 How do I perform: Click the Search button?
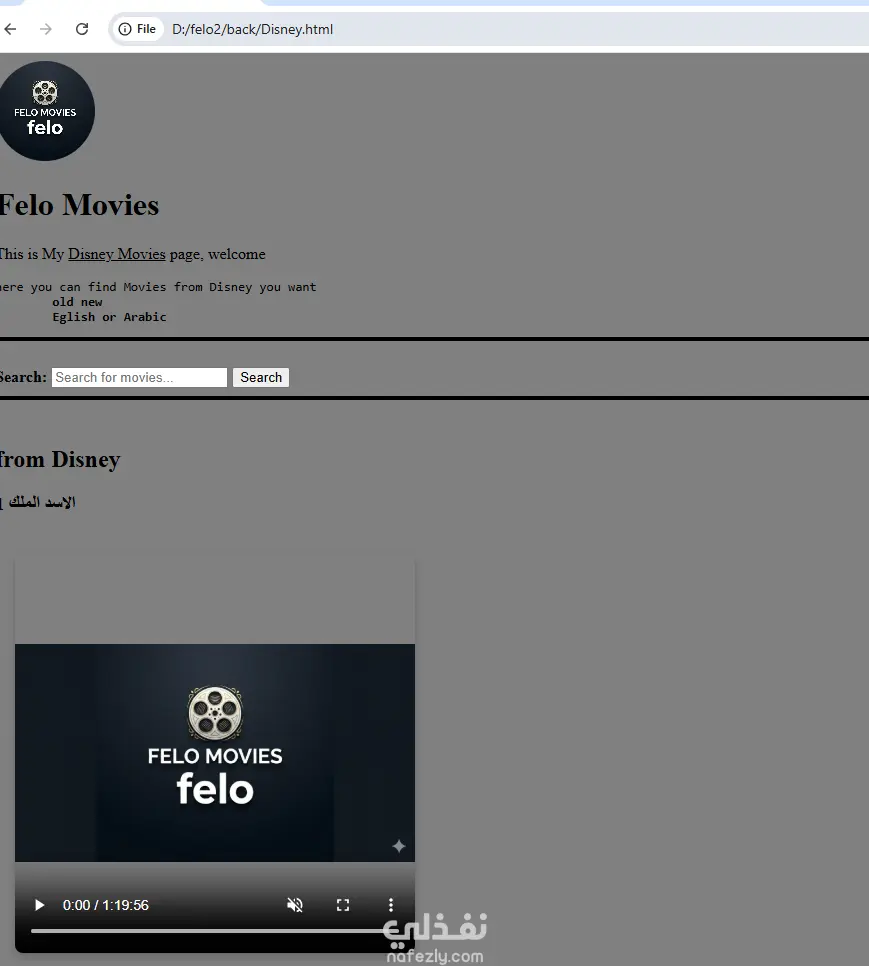click(261, 378)
